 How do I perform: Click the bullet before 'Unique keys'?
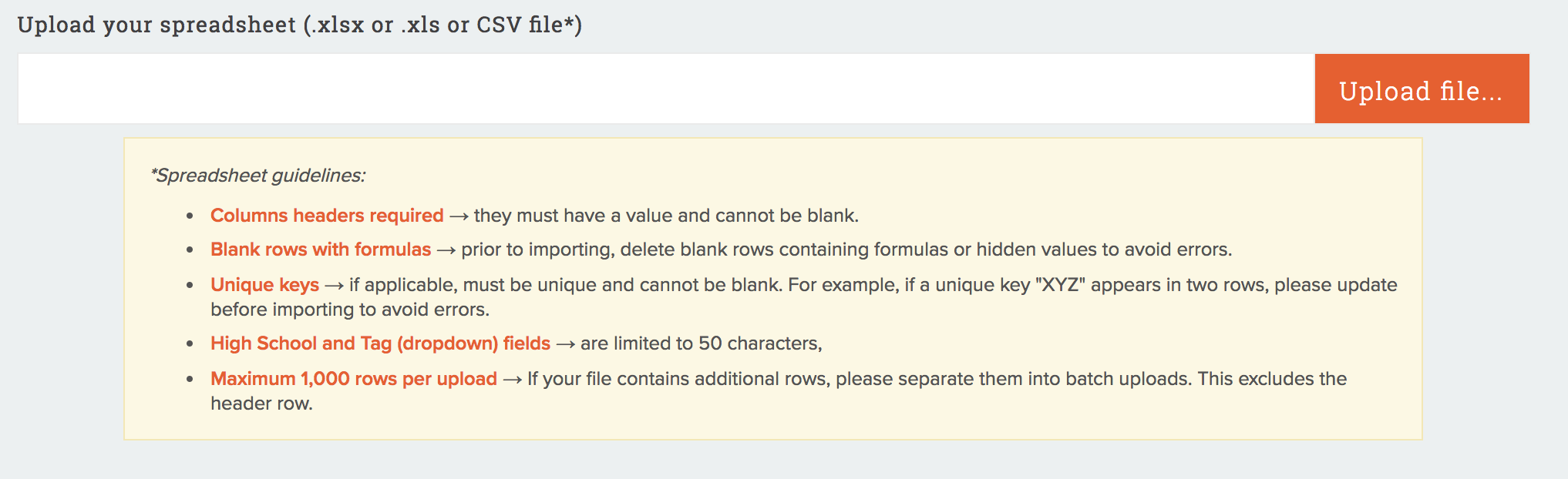pos(190,286)
